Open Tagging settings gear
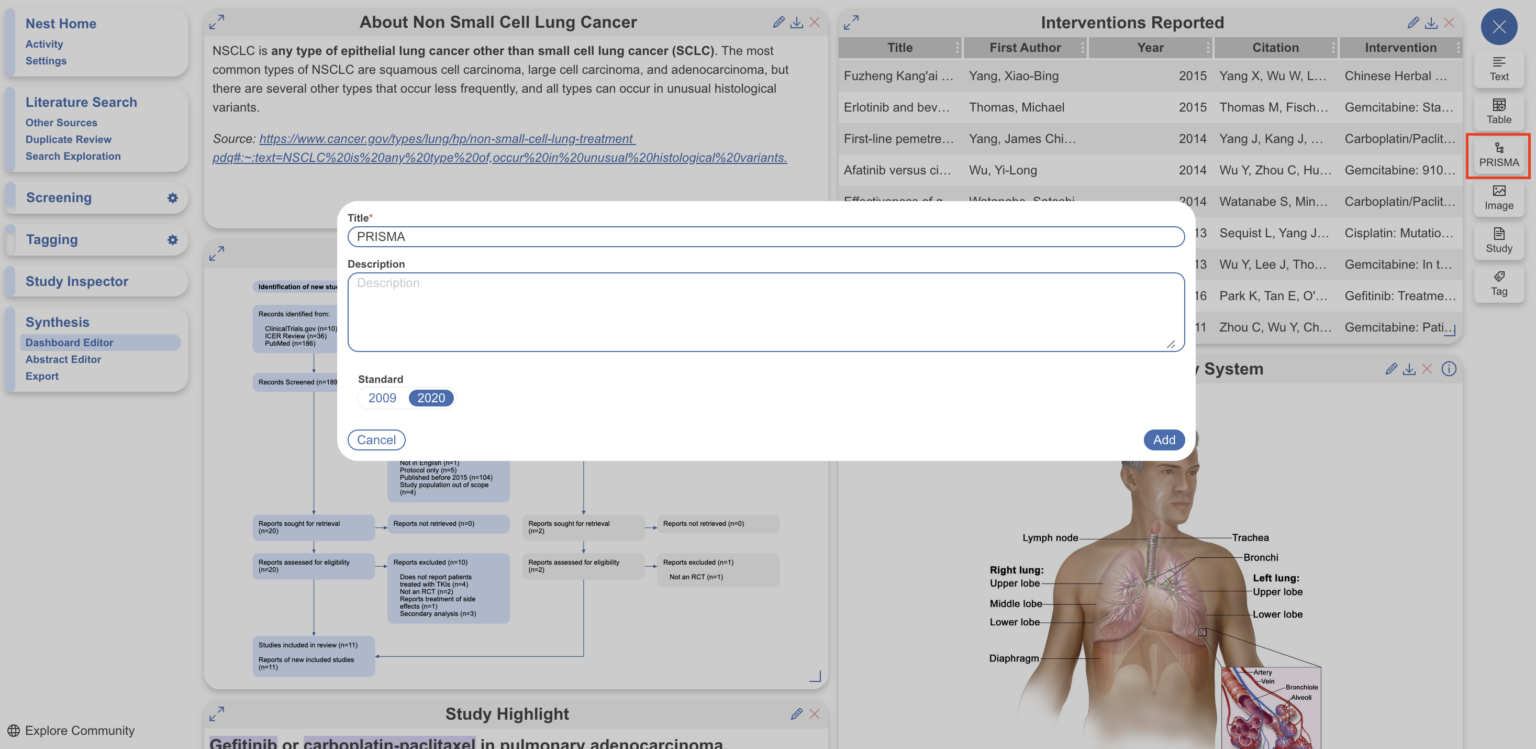 172,240
